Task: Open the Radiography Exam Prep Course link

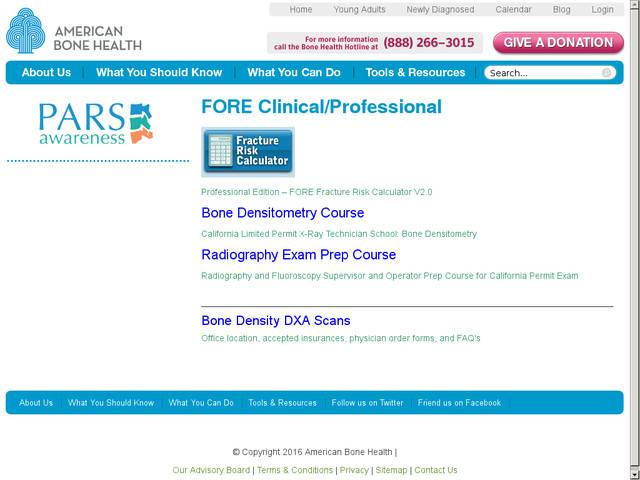Action: [298, 255]
